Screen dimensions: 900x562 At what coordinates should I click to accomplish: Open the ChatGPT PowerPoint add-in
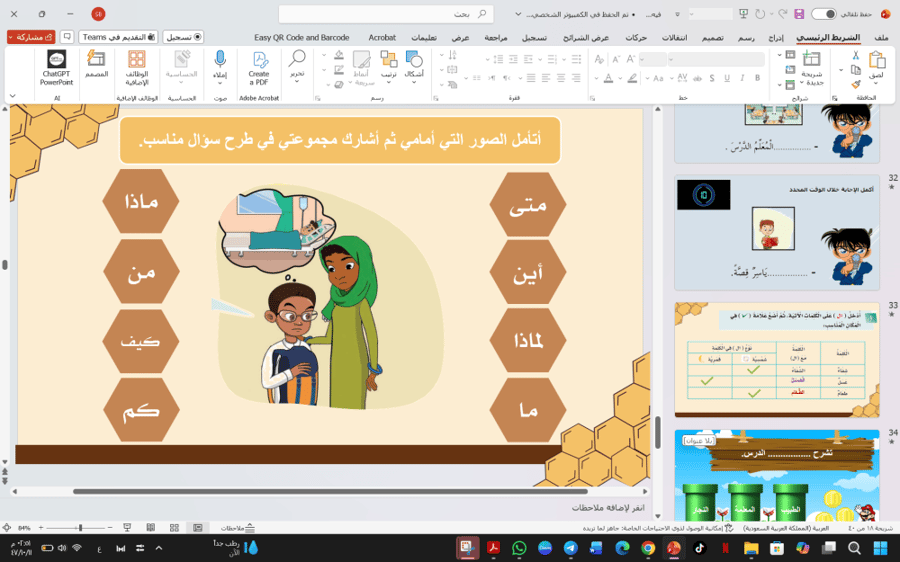(x=56, y=68)
